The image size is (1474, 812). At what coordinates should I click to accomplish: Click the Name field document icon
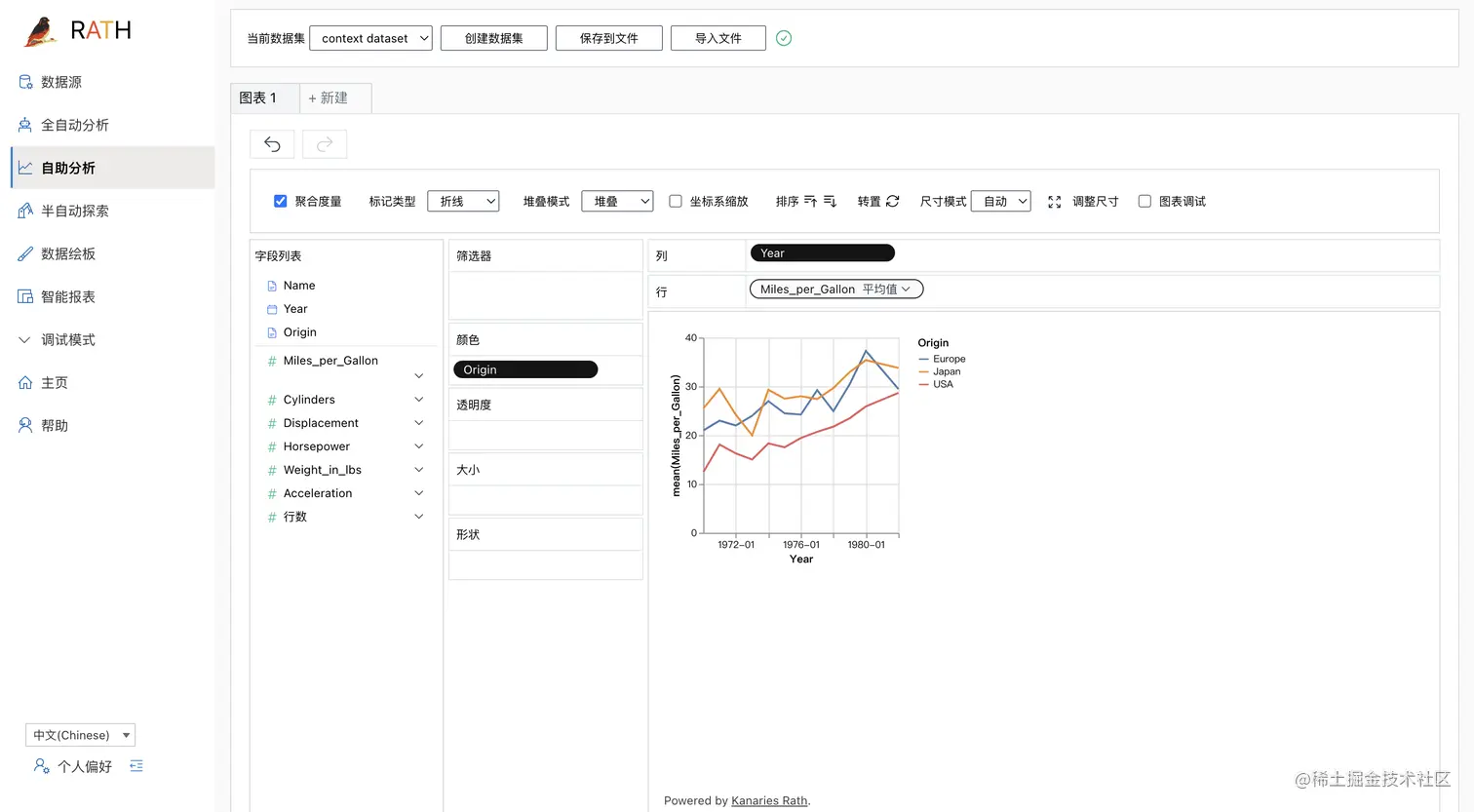(x=272, y=286)
